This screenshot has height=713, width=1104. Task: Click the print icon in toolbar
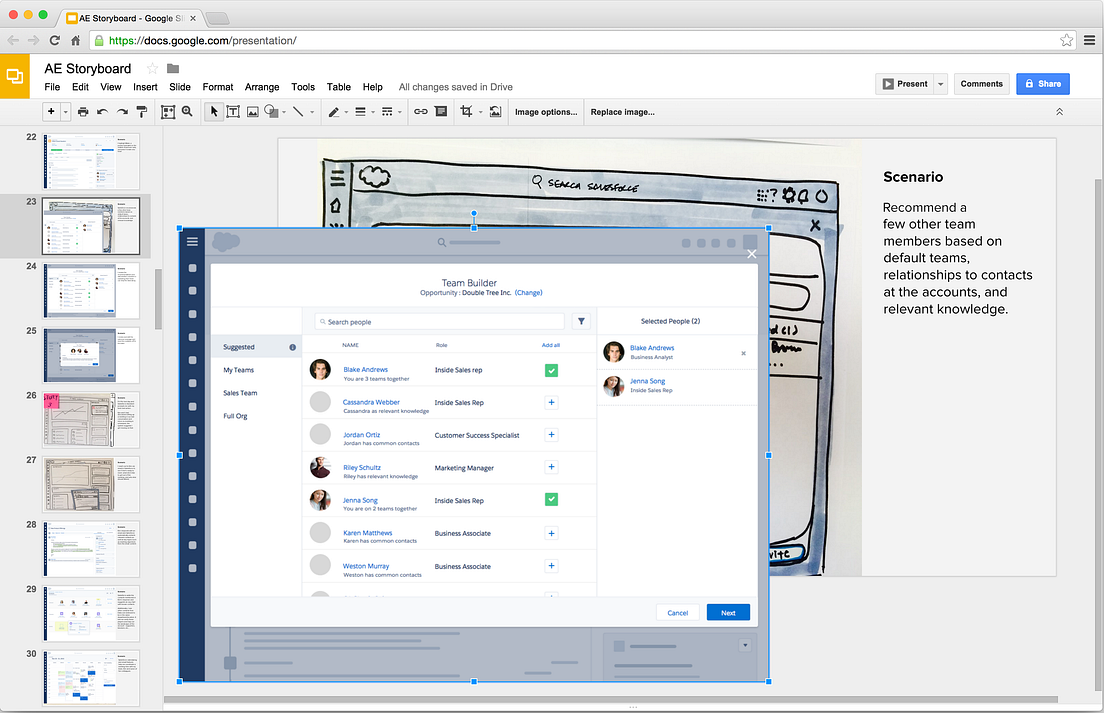click(x=83, y=112)
